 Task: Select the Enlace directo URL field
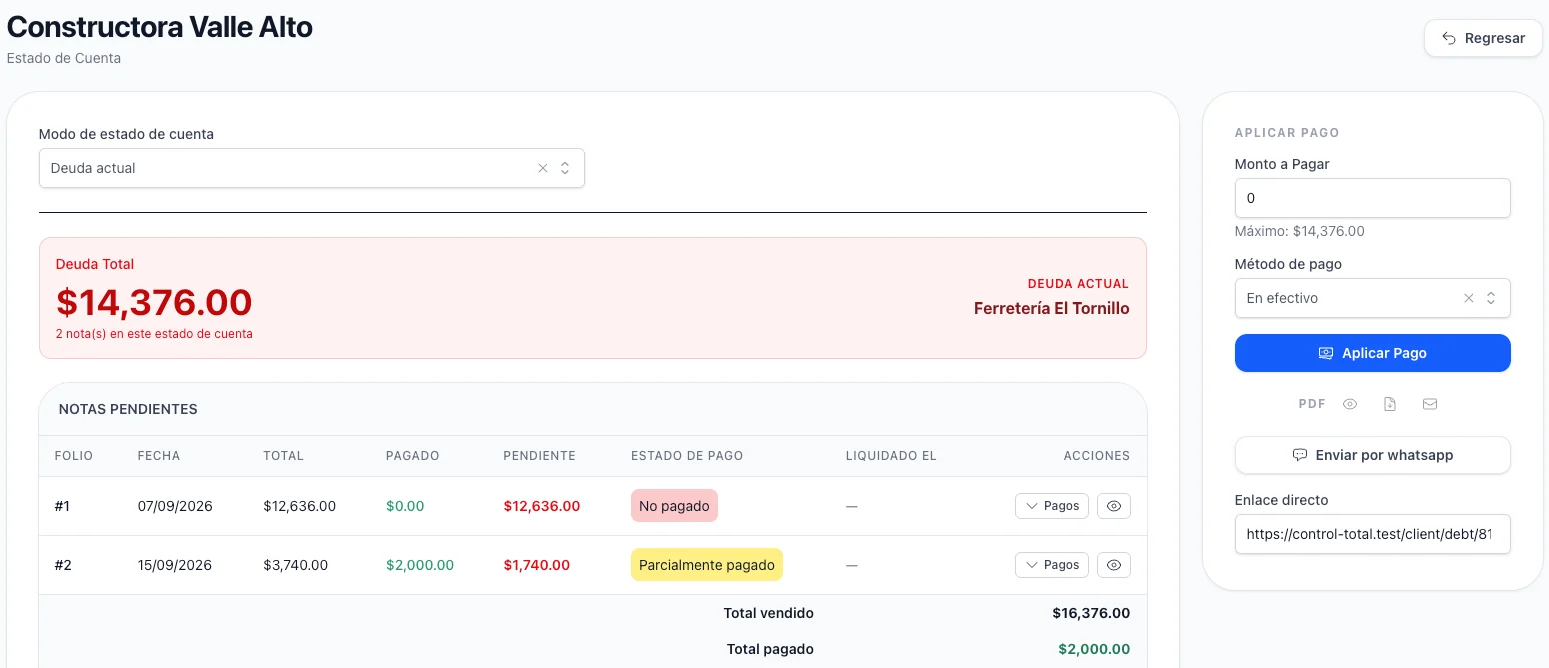[x=1372, y=534]
